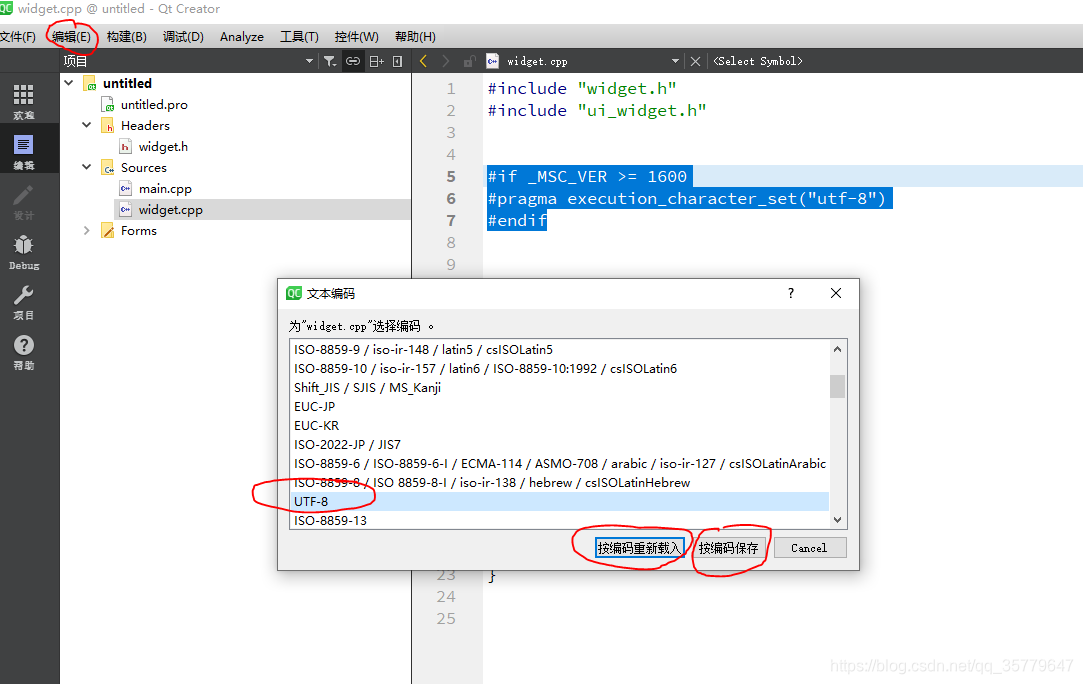Open the Window menu

[356, 37]
